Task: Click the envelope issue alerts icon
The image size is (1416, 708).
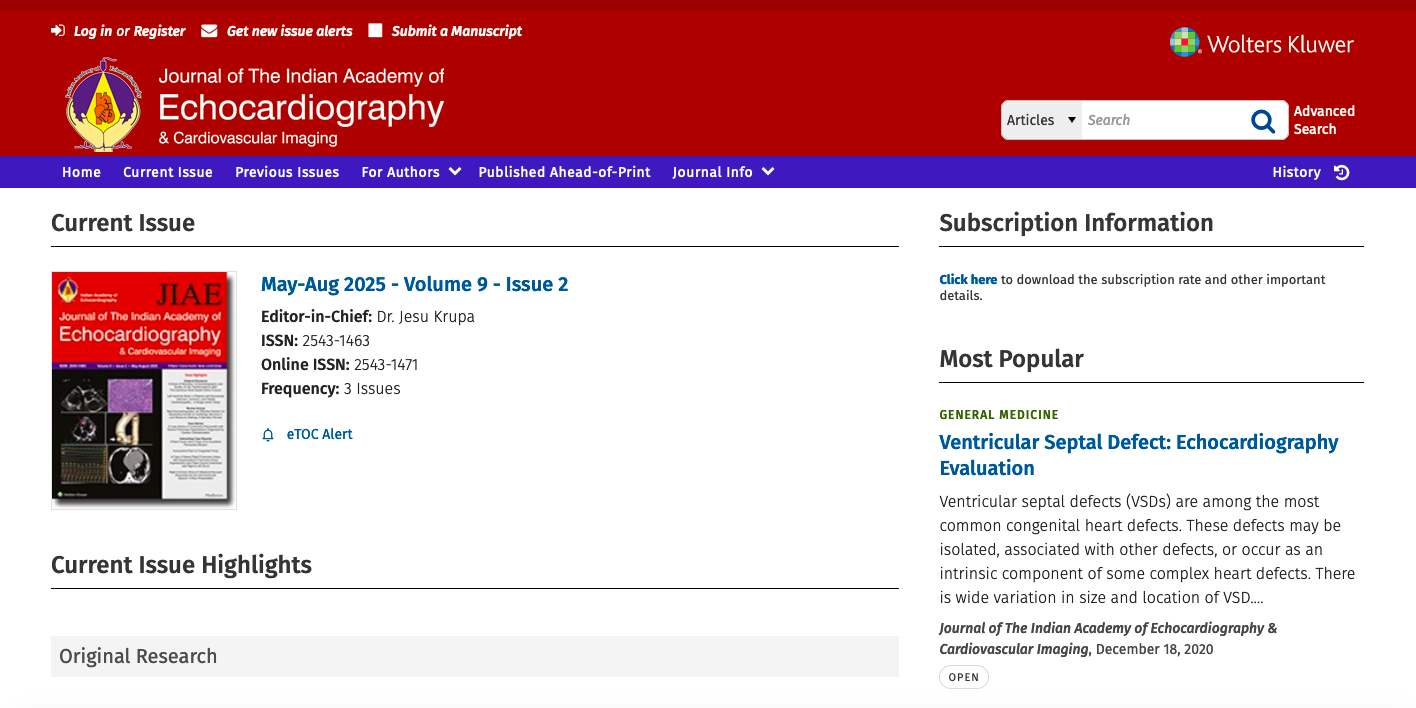Action: [x=209, y=31]
